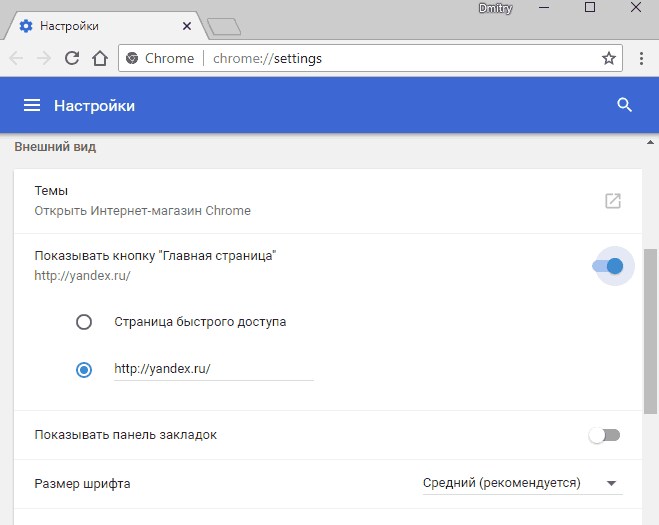Search settings with the magnifier icon
659x525 pixels.
click(x=625, y=105)
